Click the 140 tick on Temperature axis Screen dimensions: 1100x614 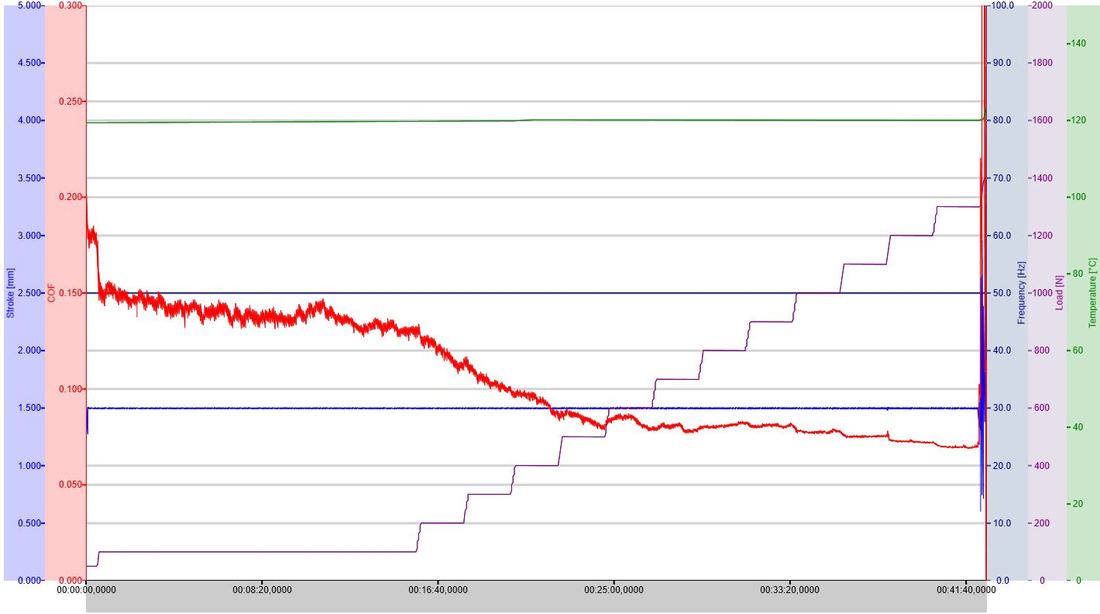1078,44
